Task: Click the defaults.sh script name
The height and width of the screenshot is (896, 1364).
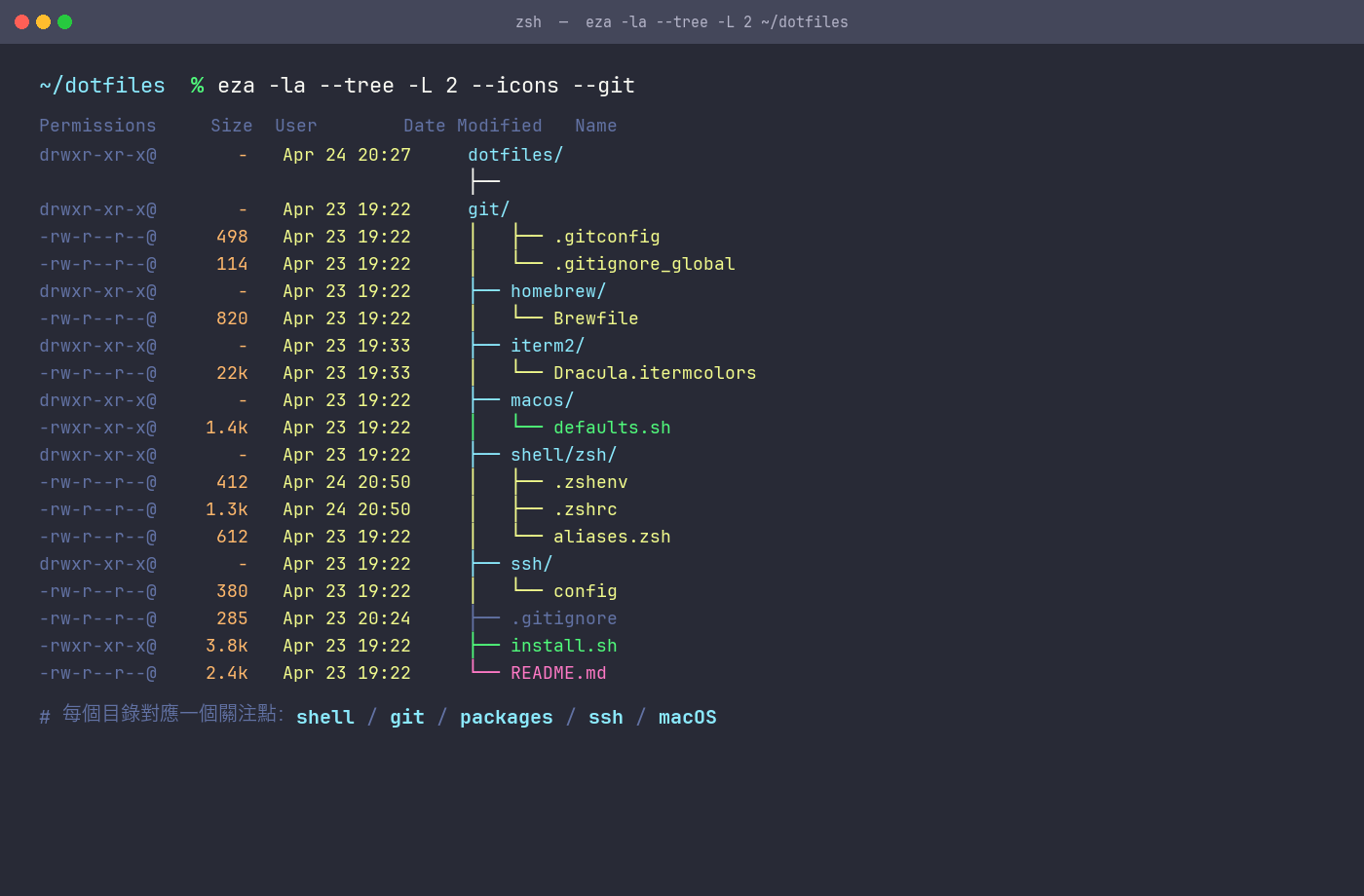Action: point(612,428)
